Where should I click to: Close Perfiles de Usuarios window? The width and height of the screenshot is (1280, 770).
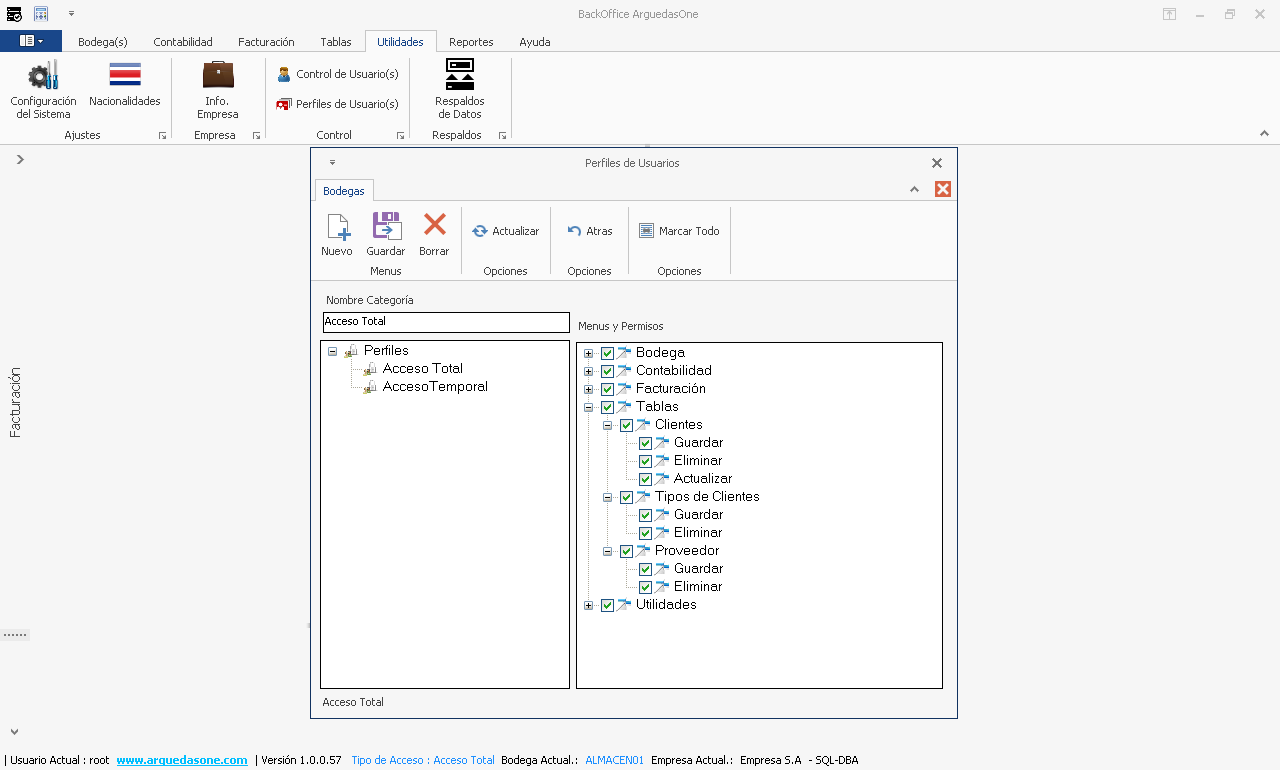937,163
